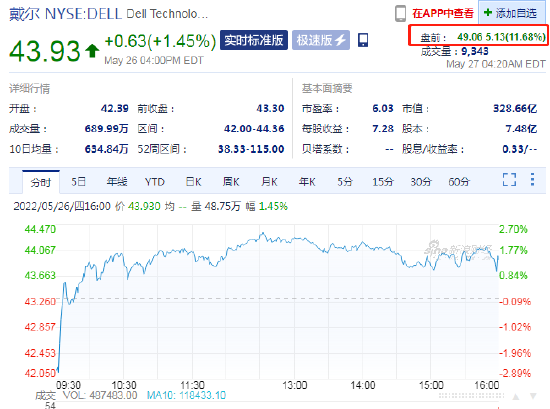This screenshot has width=550, height=409.
Task: Select the YTD chart tab
Action: [155, 182]
